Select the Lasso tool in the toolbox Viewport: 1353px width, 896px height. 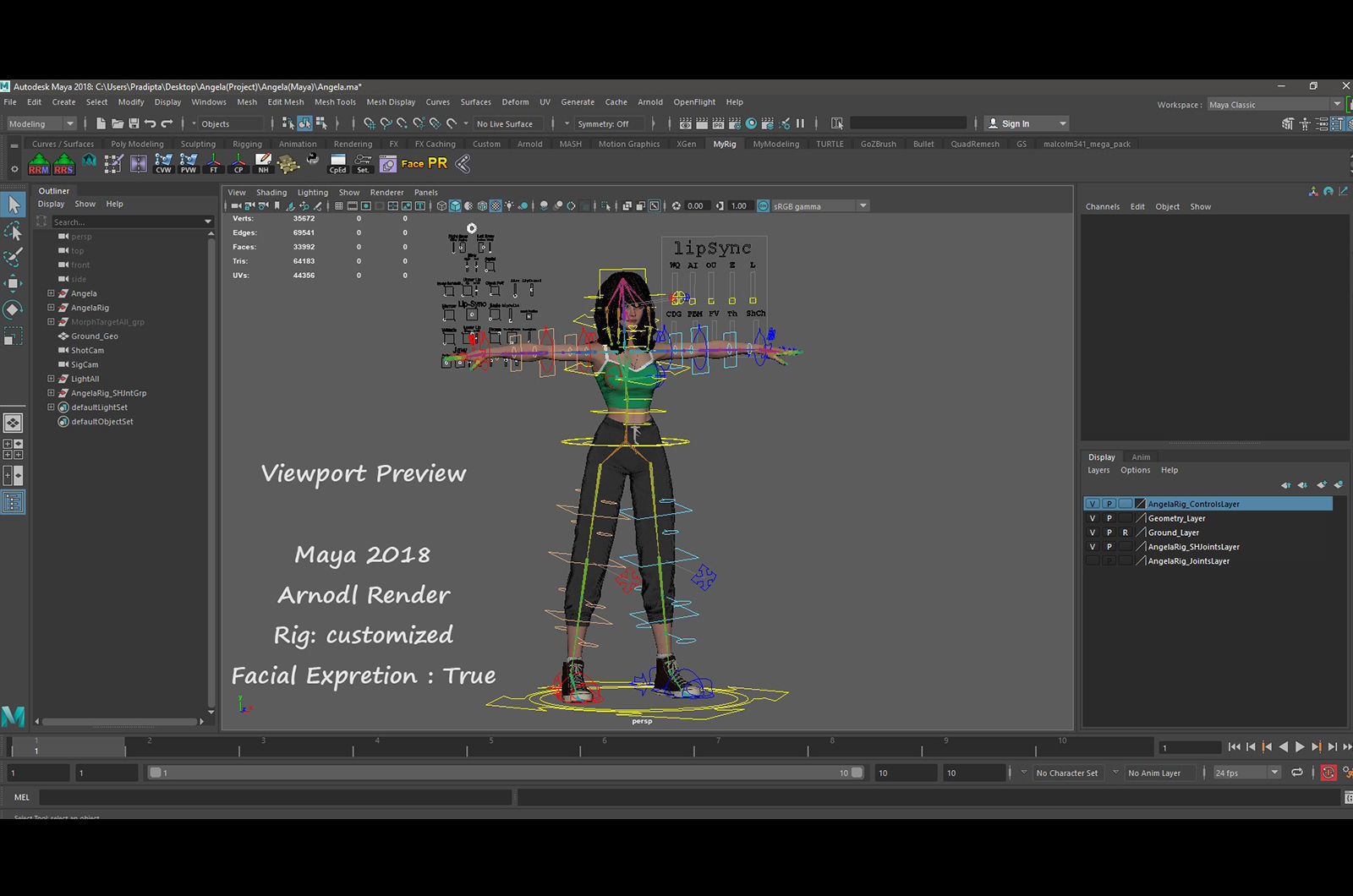tap(14, 231)
